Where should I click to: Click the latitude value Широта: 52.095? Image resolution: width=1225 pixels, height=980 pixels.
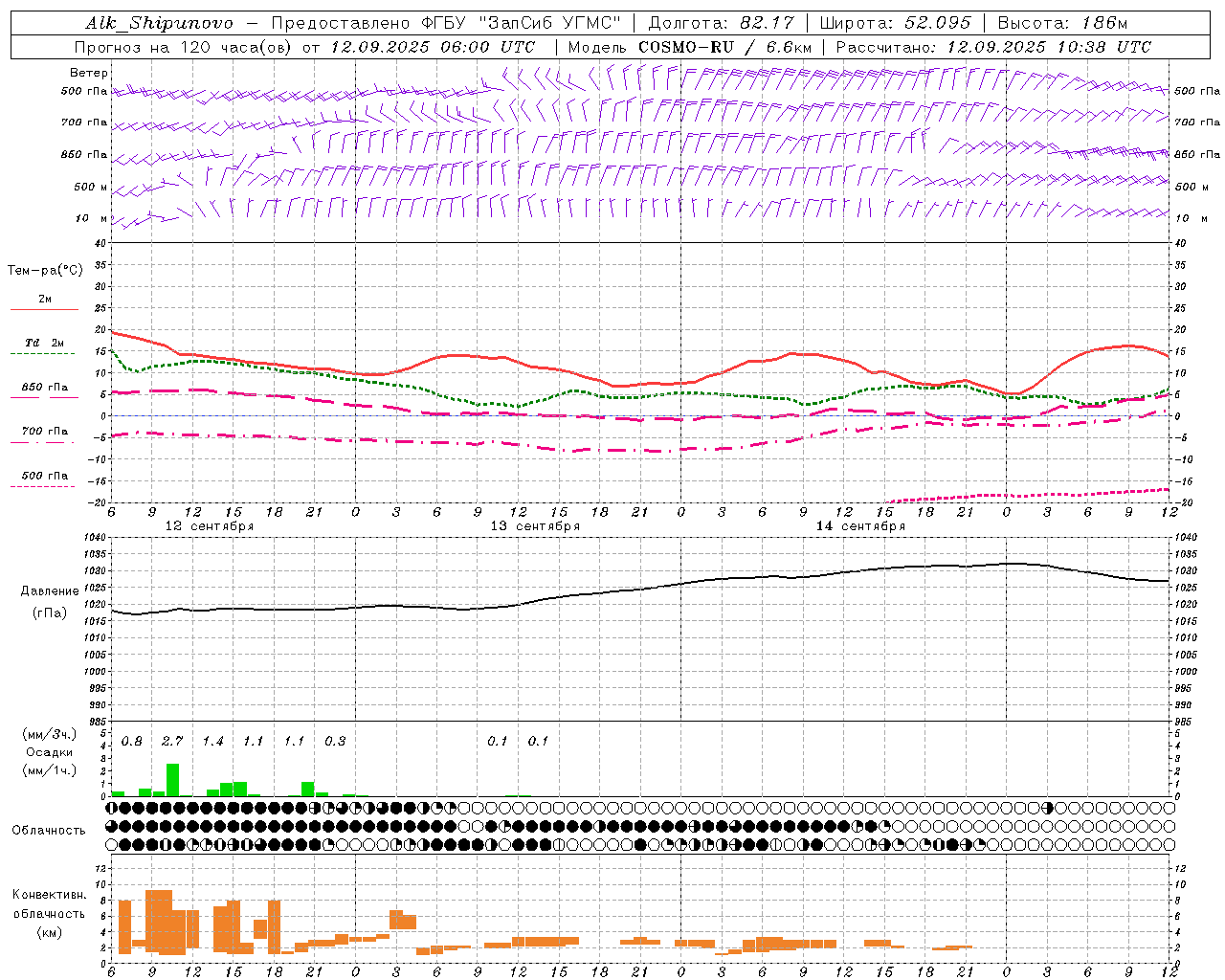pyautogui.click(x=896, y=23)
